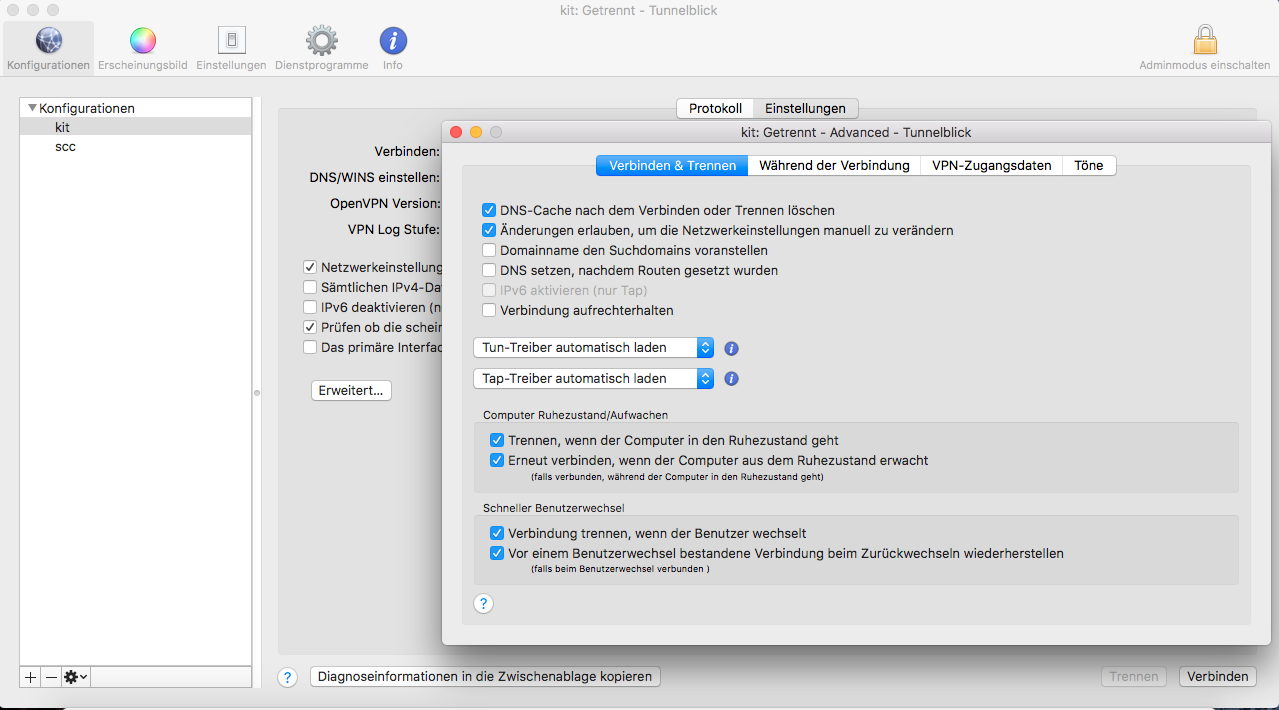
Task: Click the Info toolbar icon
Action: point(393,41)
